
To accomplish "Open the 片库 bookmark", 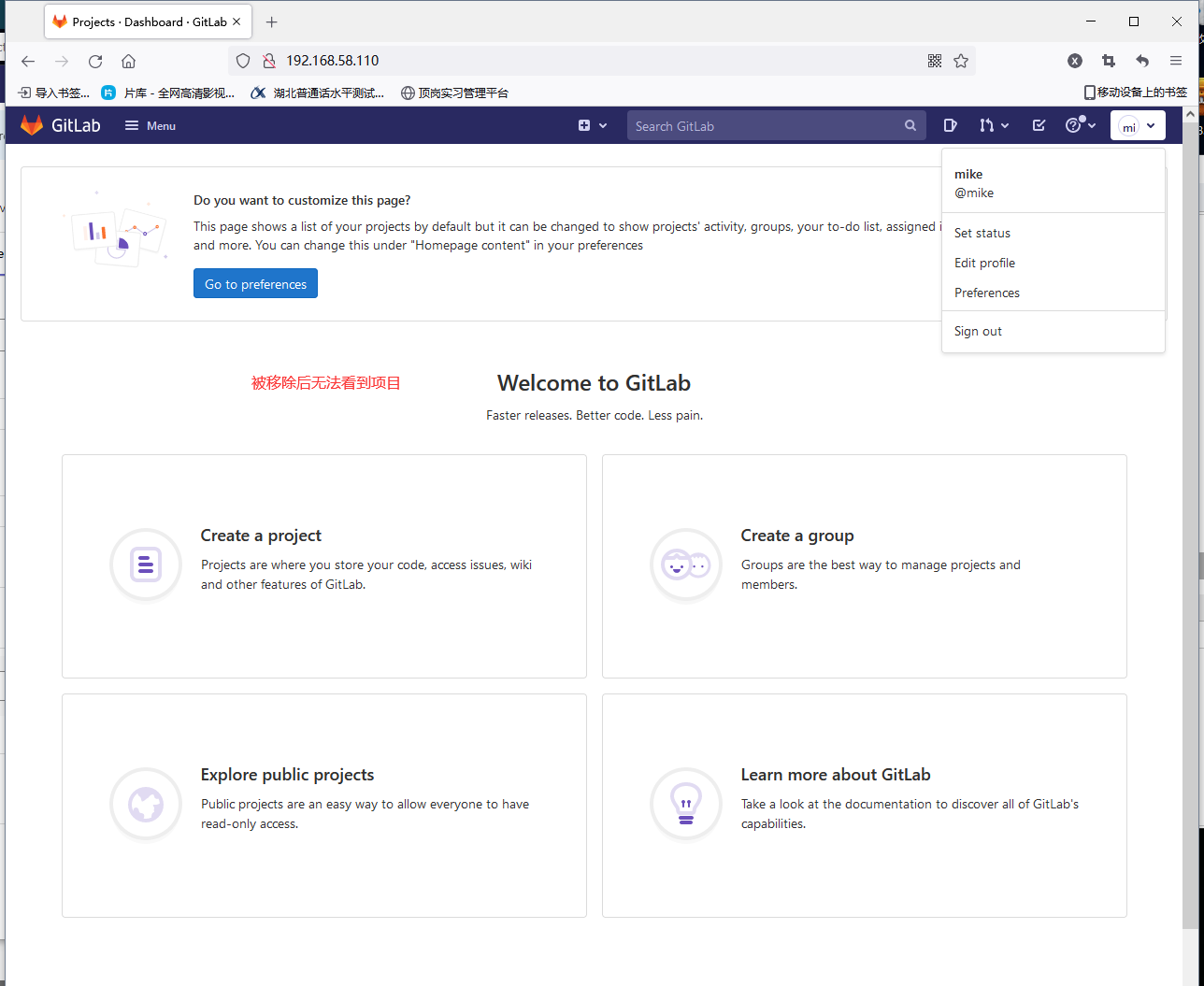I will [x=167, y=93].
